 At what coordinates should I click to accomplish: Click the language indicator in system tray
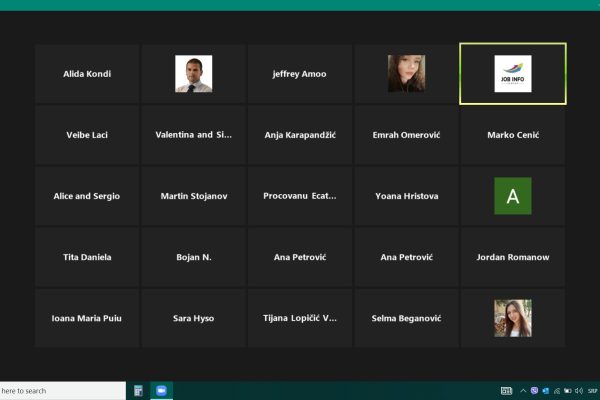point(592,391)
